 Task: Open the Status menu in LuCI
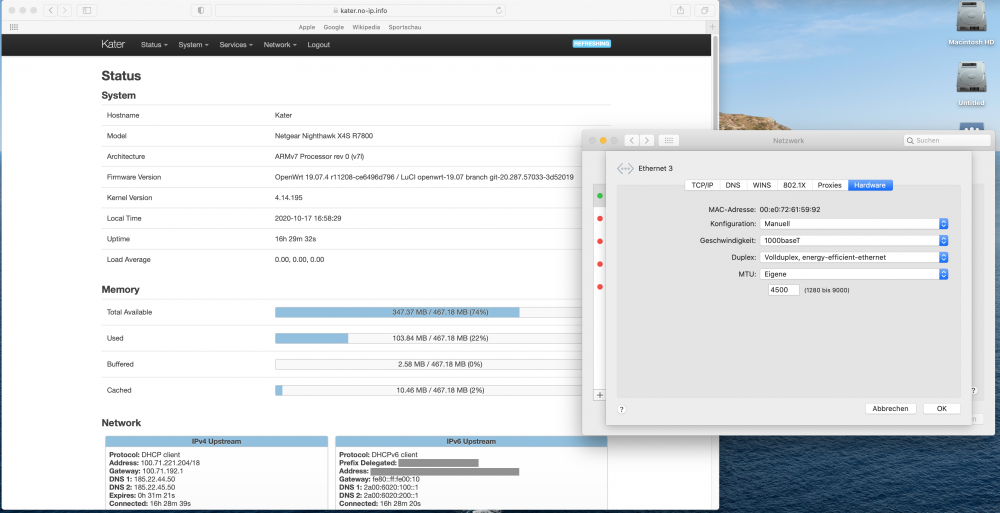coord(154,45)
